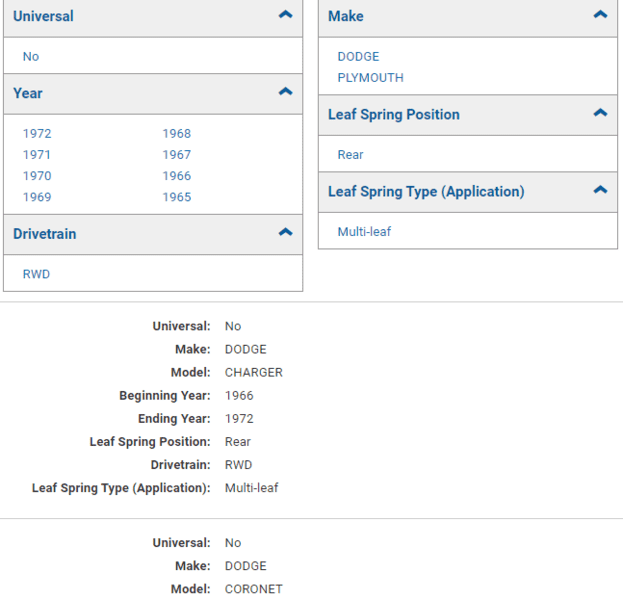
Task: Click the Year section header title
Action: tap(27, 93)
